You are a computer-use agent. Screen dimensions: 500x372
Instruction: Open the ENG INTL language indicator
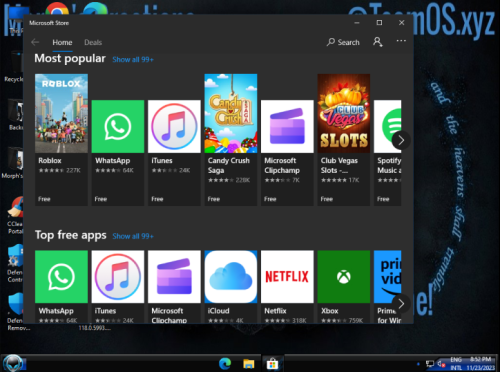point(456,364)
